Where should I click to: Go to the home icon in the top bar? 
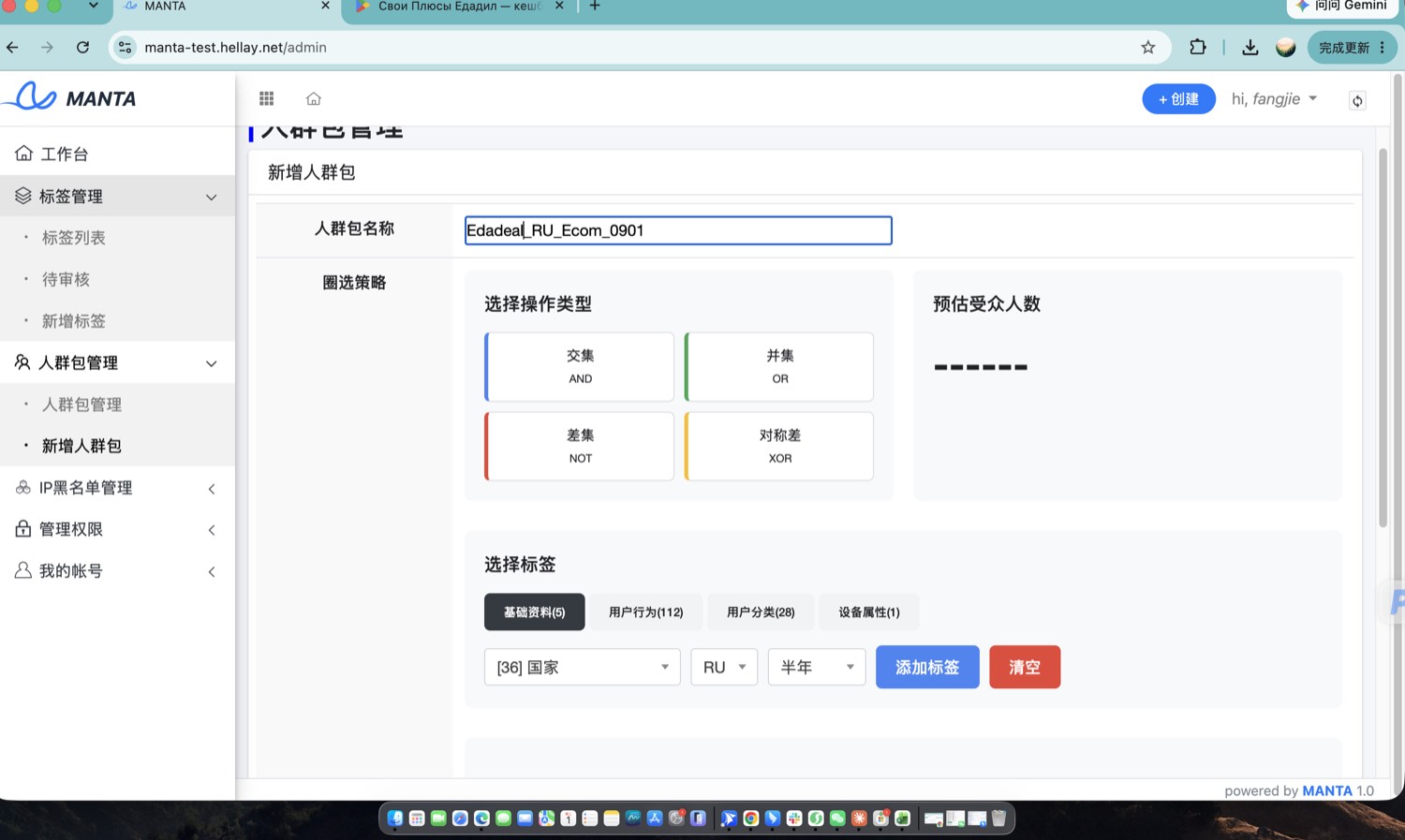pyautogui.click(x=314, y=98)
